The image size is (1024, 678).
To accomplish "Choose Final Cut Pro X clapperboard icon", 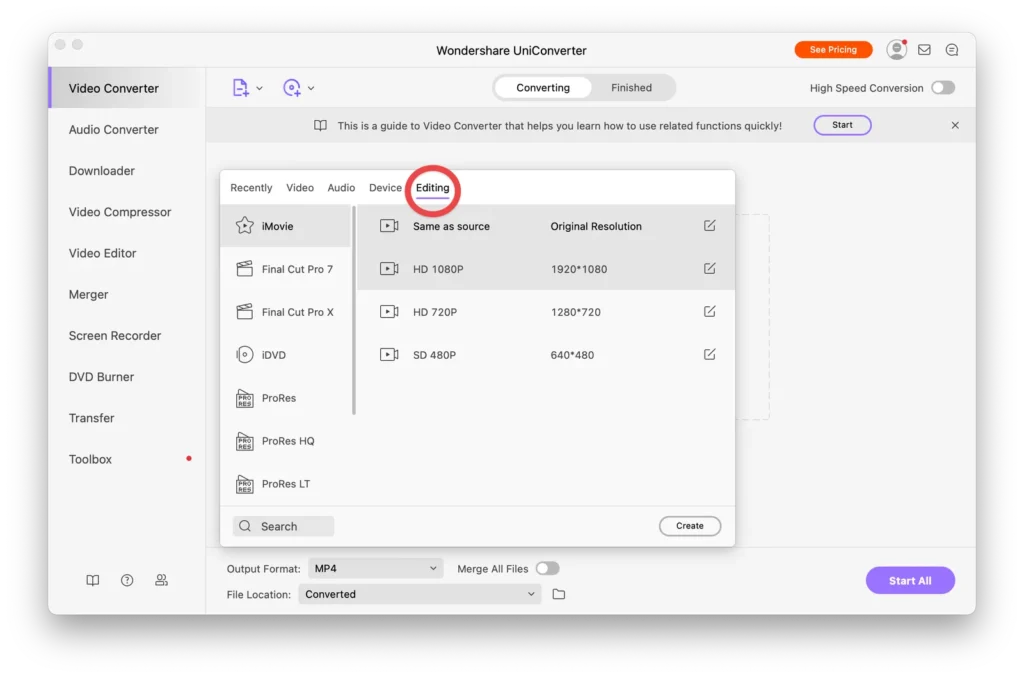I will (244, 312).
